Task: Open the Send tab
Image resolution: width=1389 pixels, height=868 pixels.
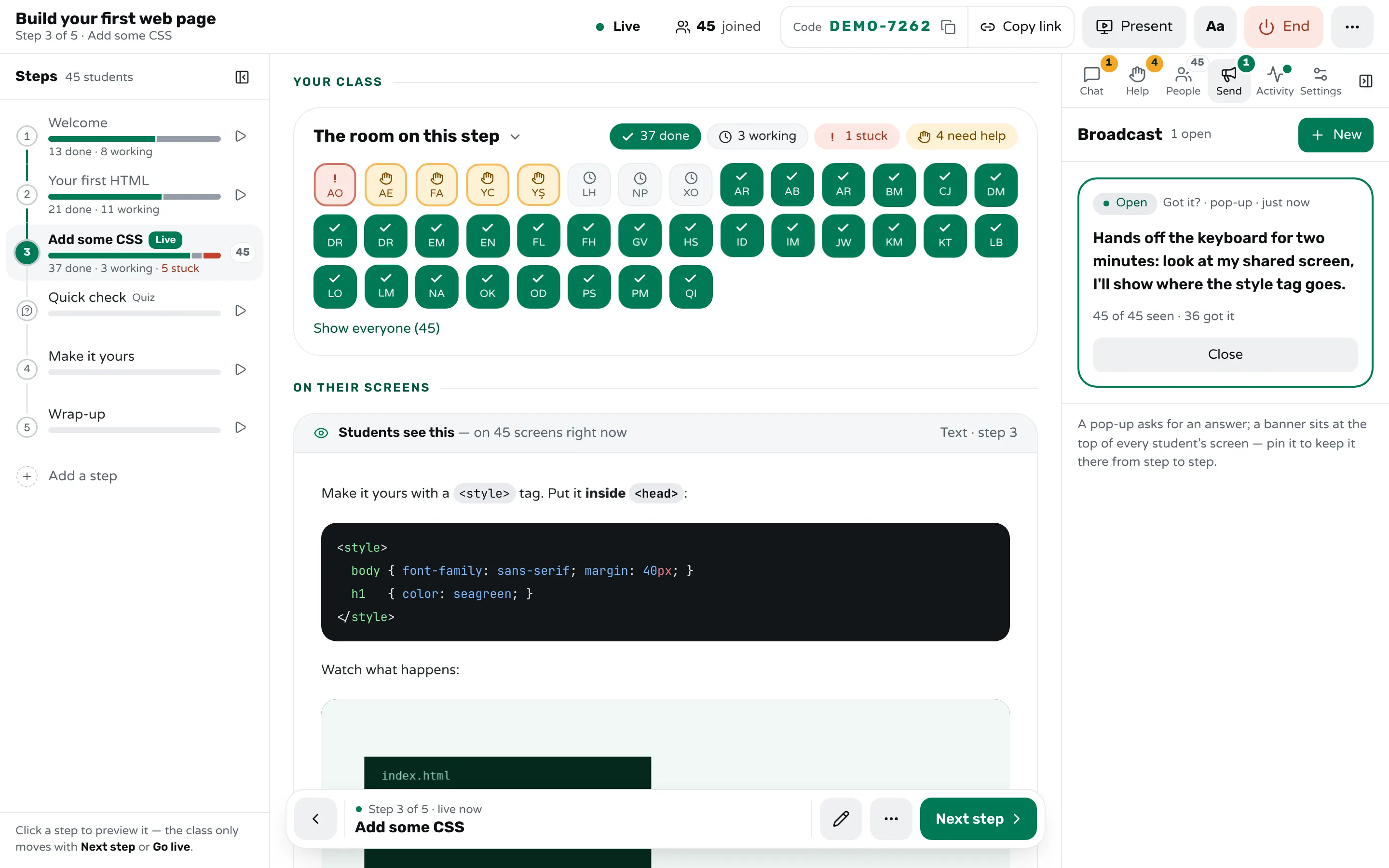Action: click(1228, 81)
